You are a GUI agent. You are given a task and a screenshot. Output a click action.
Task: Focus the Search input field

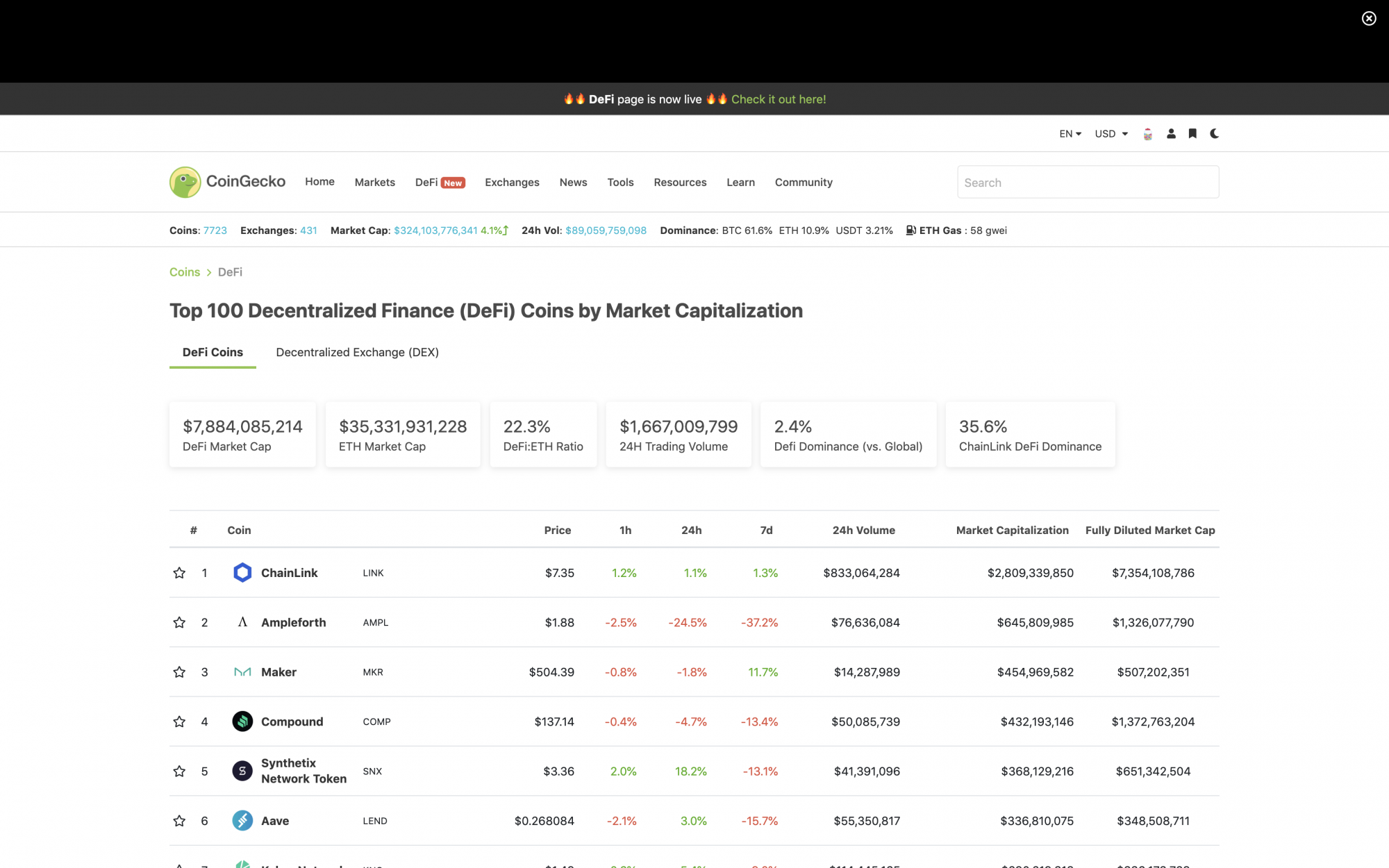[x=1088, y=182]
